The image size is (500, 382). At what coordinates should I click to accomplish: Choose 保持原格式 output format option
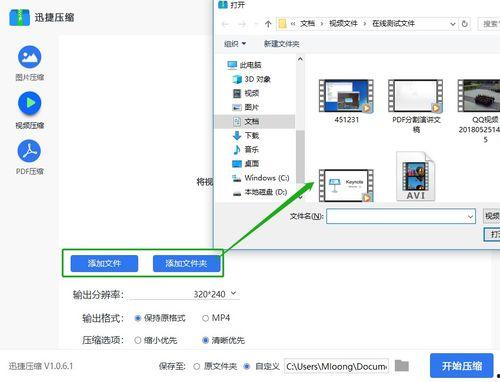[138, 318]
